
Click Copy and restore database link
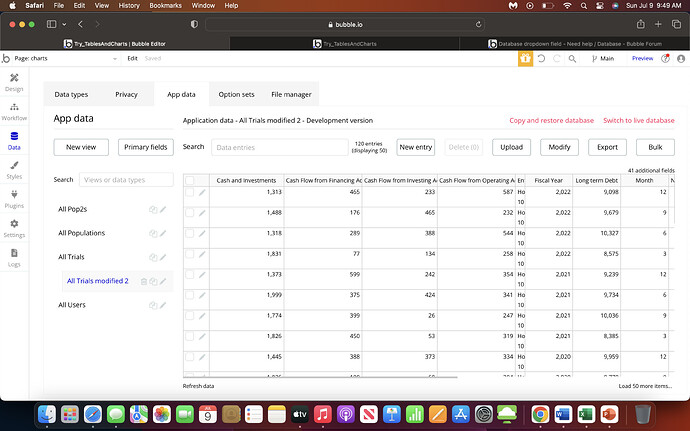point(551,120)
